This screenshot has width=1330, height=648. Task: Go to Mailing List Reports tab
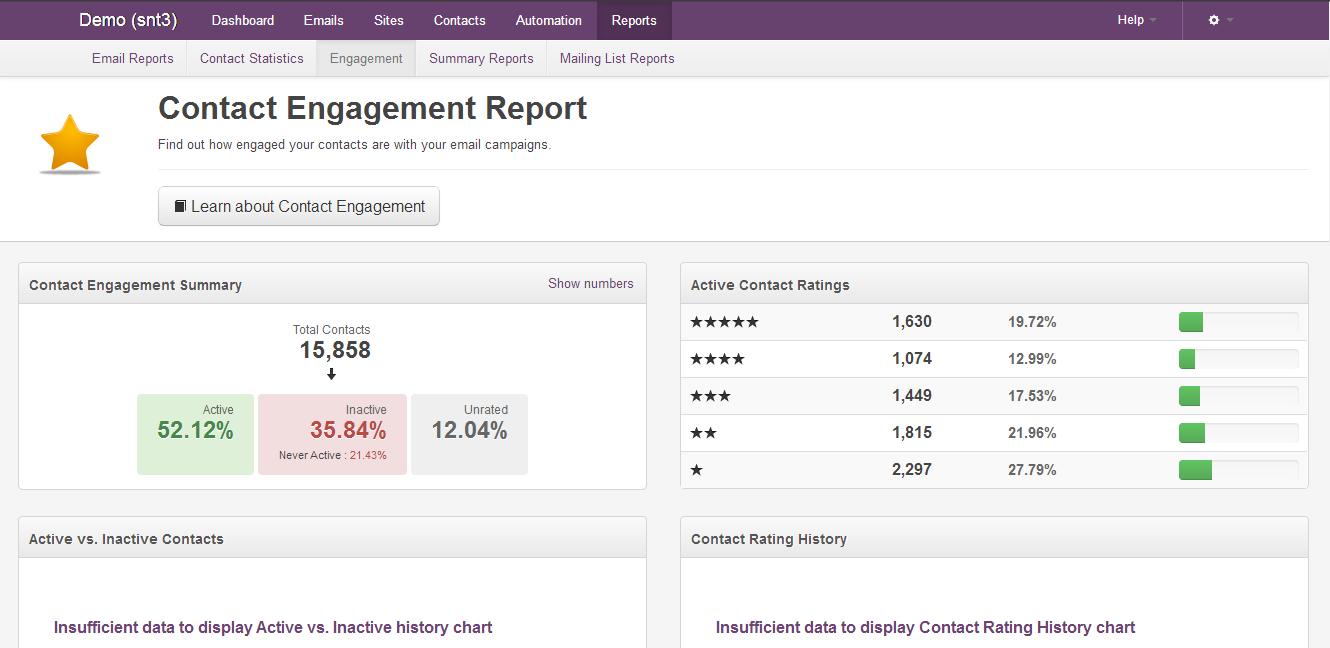coord(616,59)
